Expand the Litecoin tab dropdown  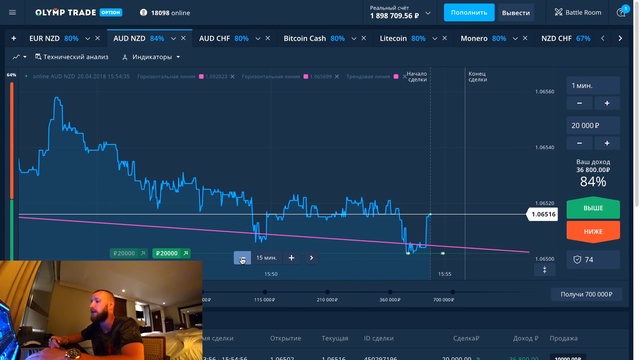pyautogui.click(x=434, y=38)
